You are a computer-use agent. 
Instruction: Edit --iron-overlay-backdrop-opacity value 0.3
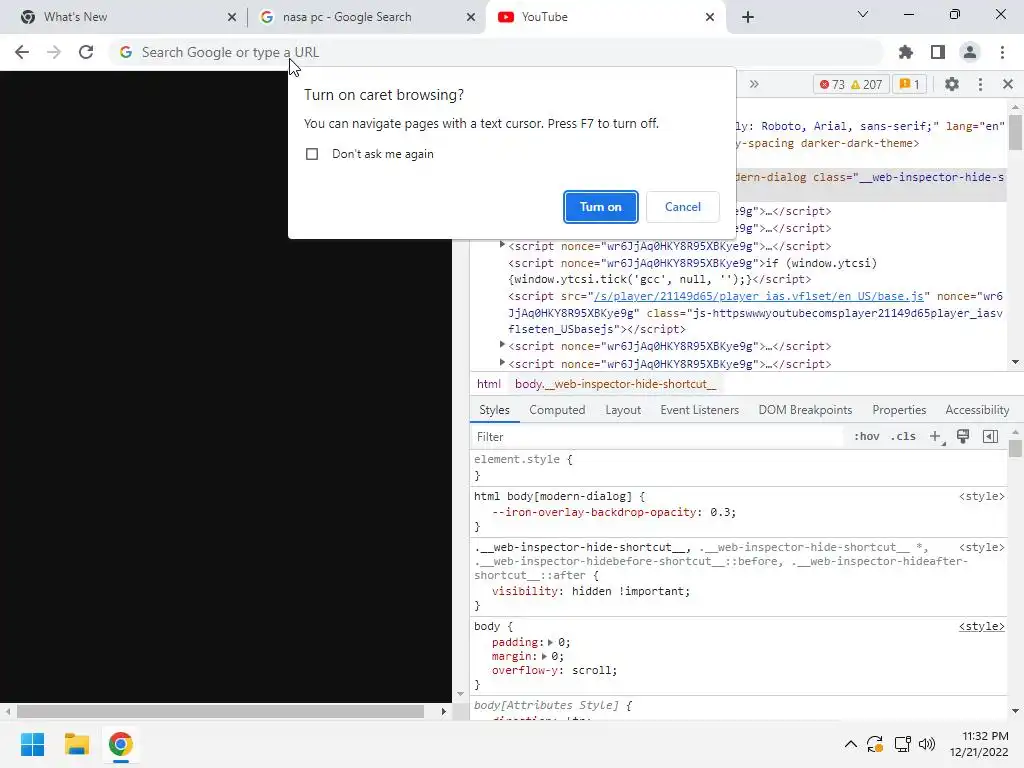(x=720, y=512)
